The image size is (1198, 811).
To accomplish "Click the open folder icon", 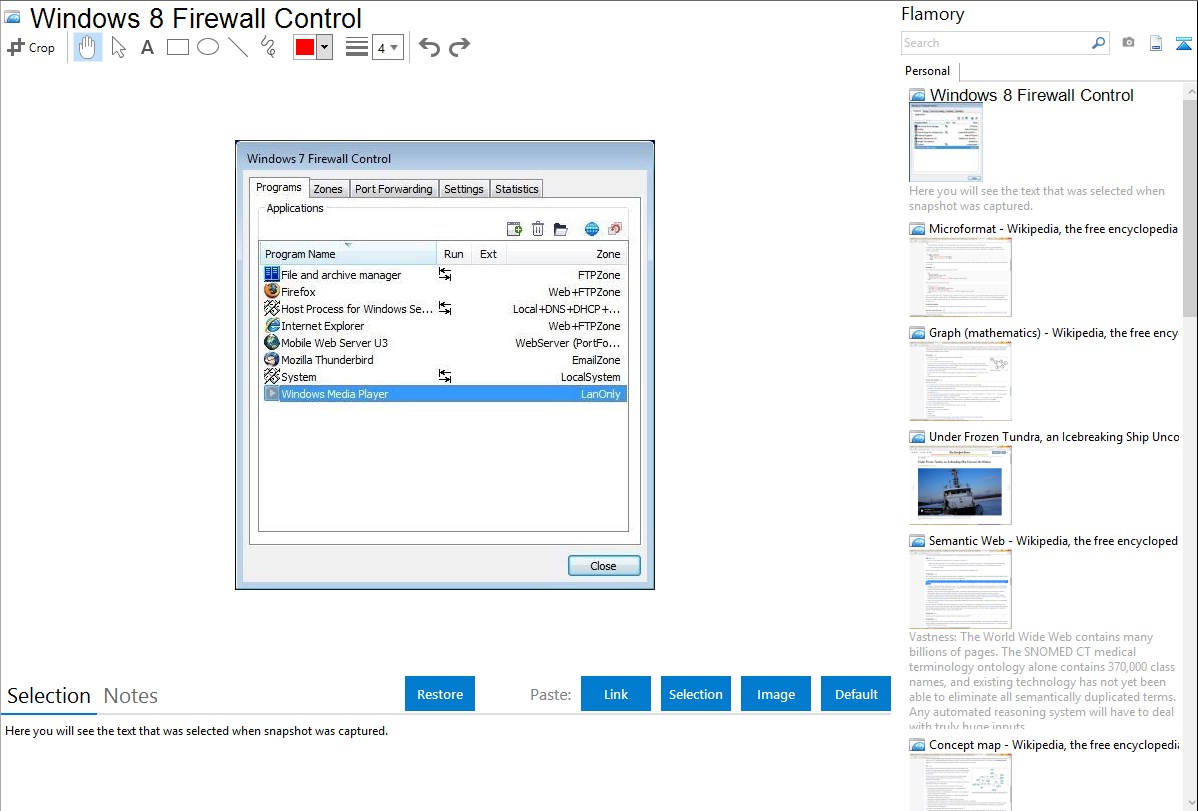I will [561, 229].
